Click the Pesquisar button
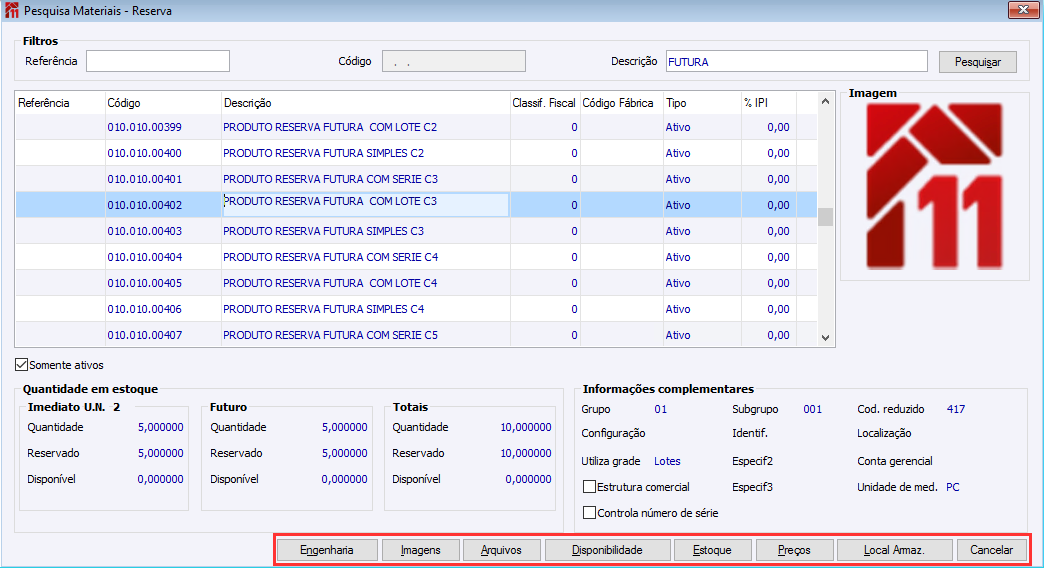The width and height of the screenshot is (1044, 568). coord(977,62)
